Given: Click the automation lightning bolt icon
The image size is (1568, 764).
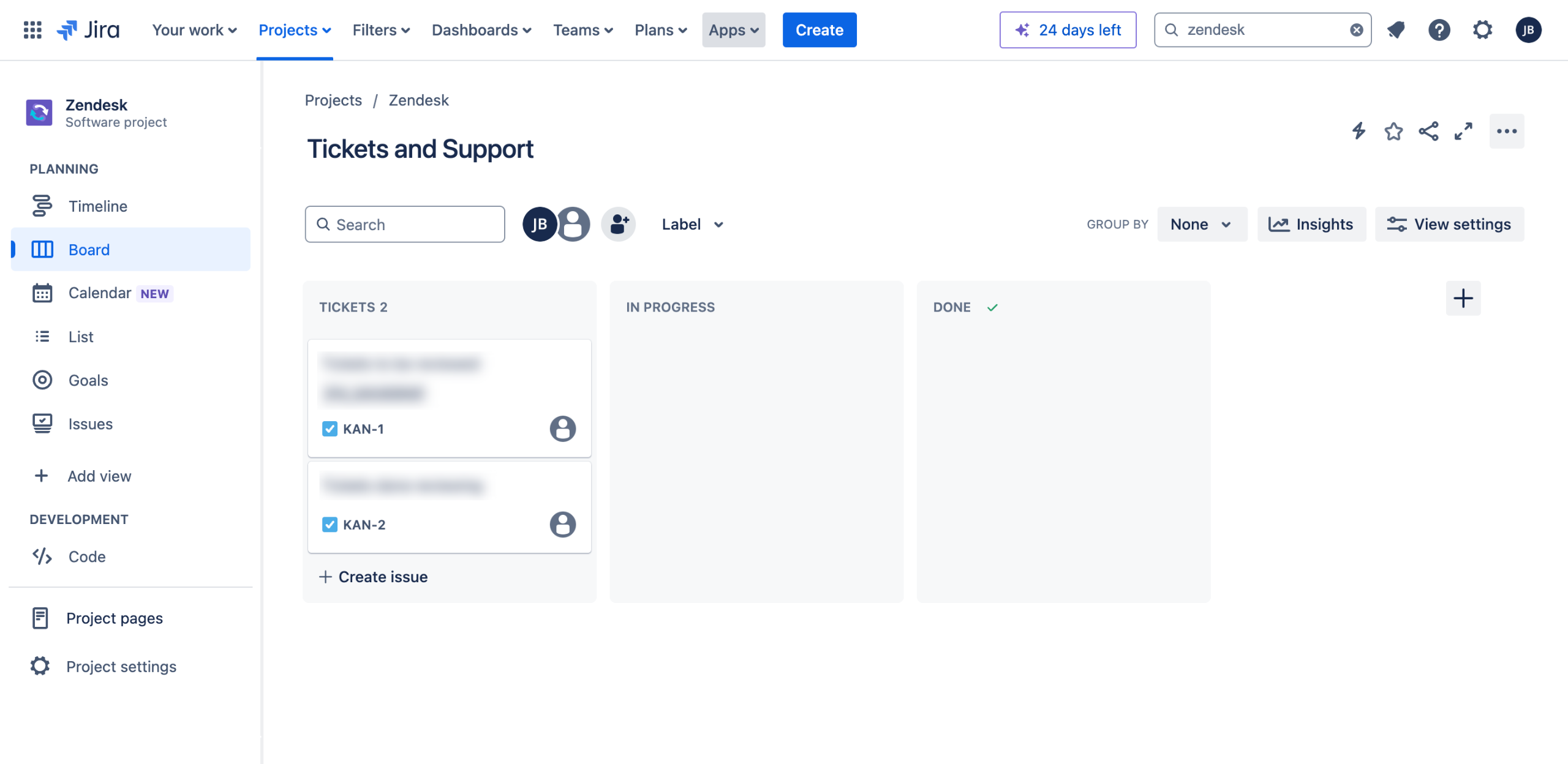Looking at the screenshot, I should tap(1359, 130).
